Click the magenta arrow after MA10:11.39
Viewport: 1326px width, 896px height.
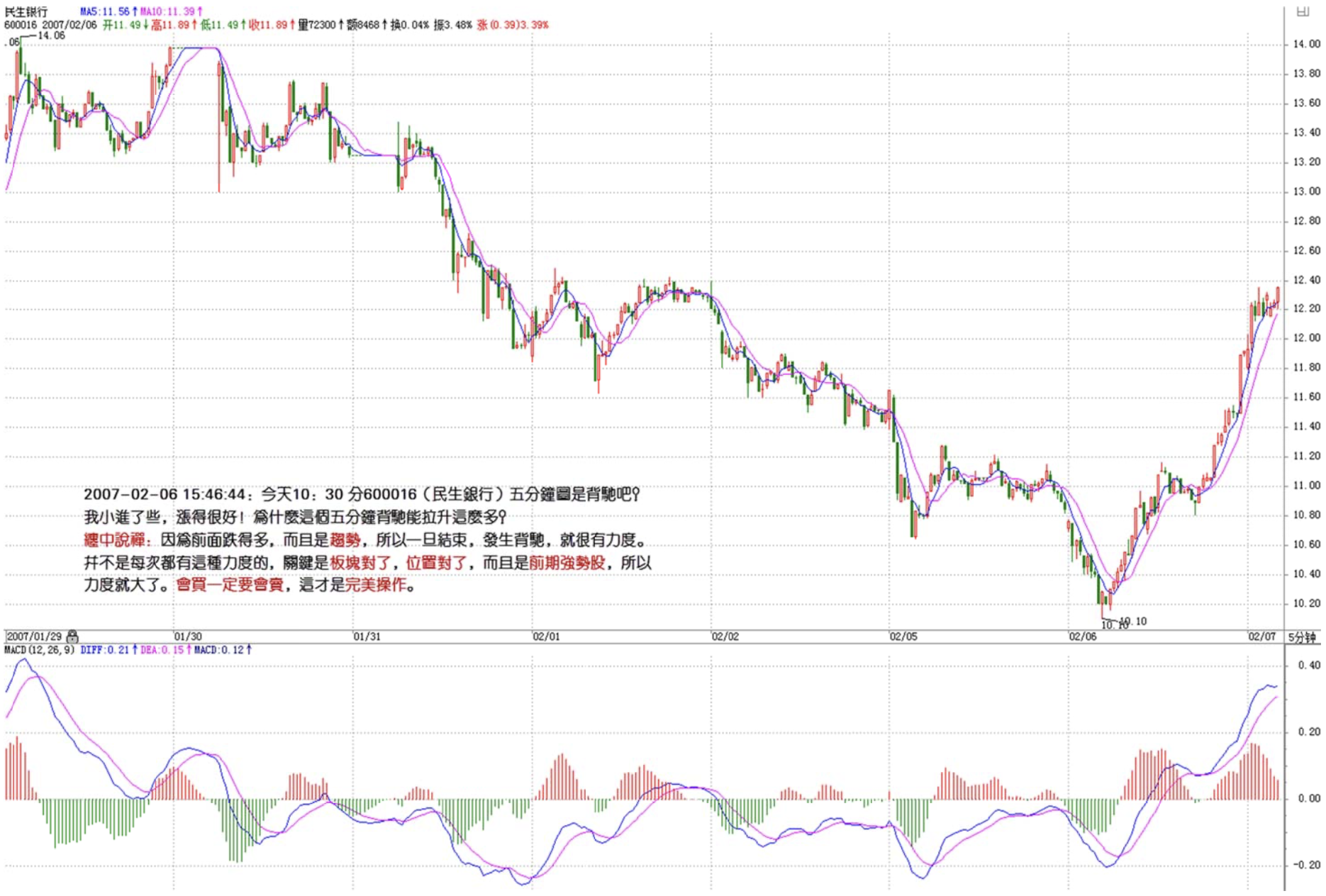tap(200, 12)
